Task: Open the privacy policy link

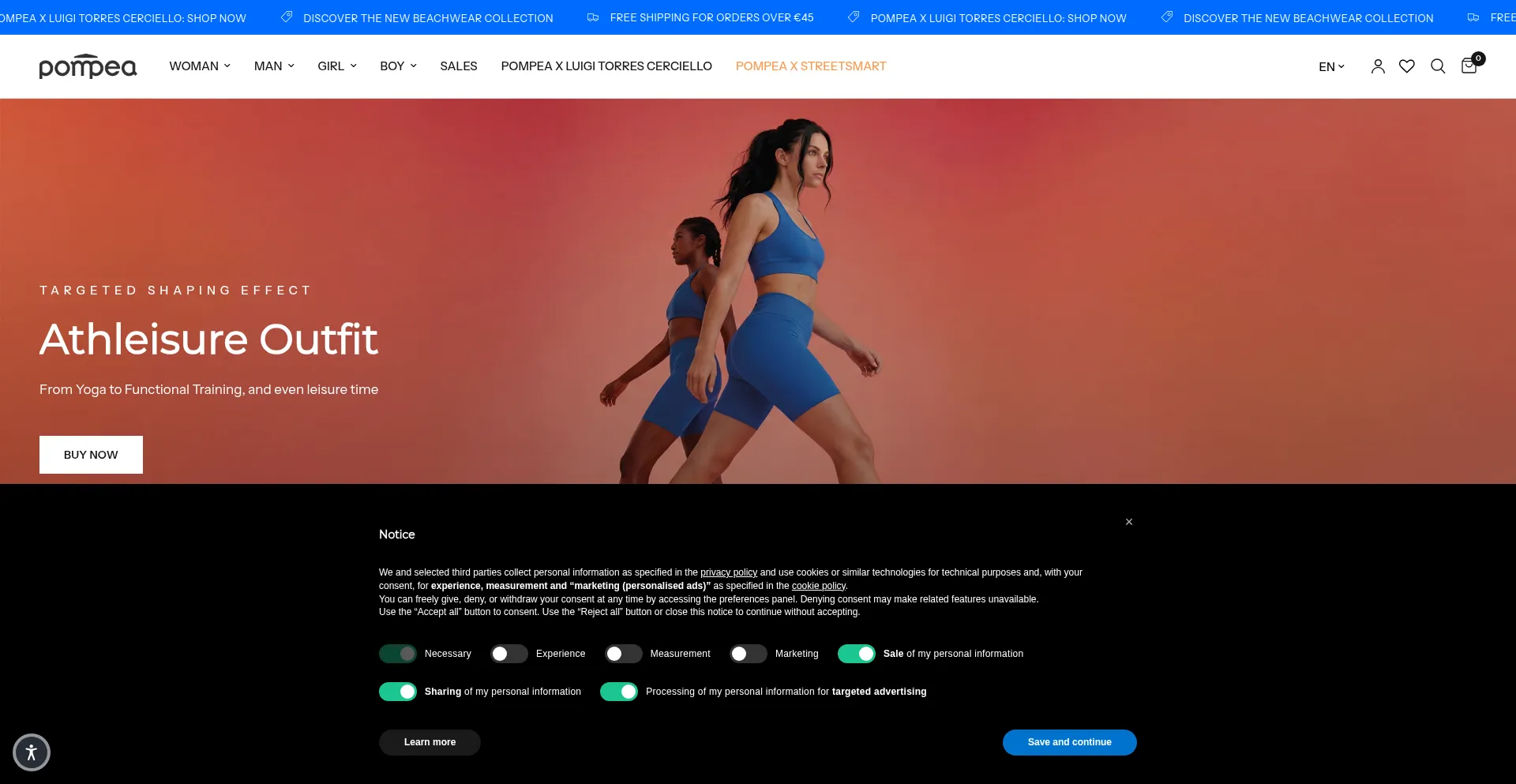Action: tap(729, 572)
